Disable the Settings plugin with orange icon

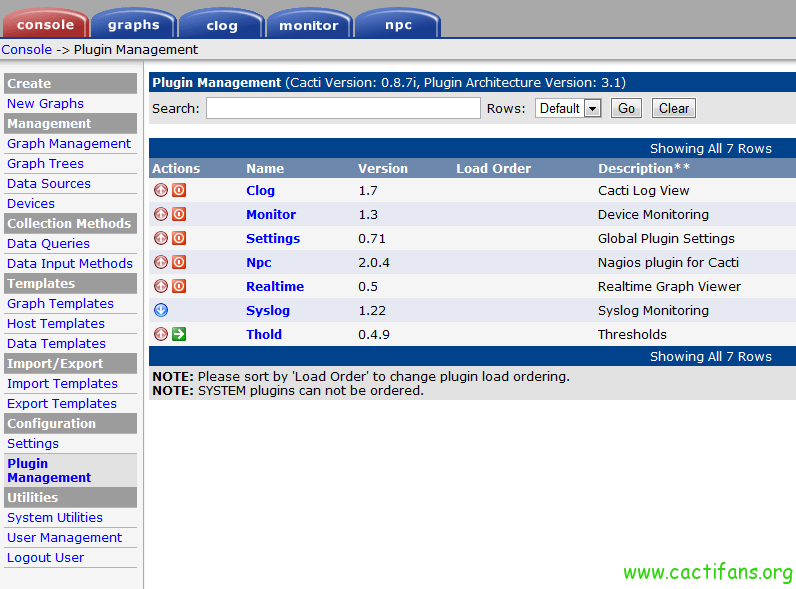coord(179,238)
